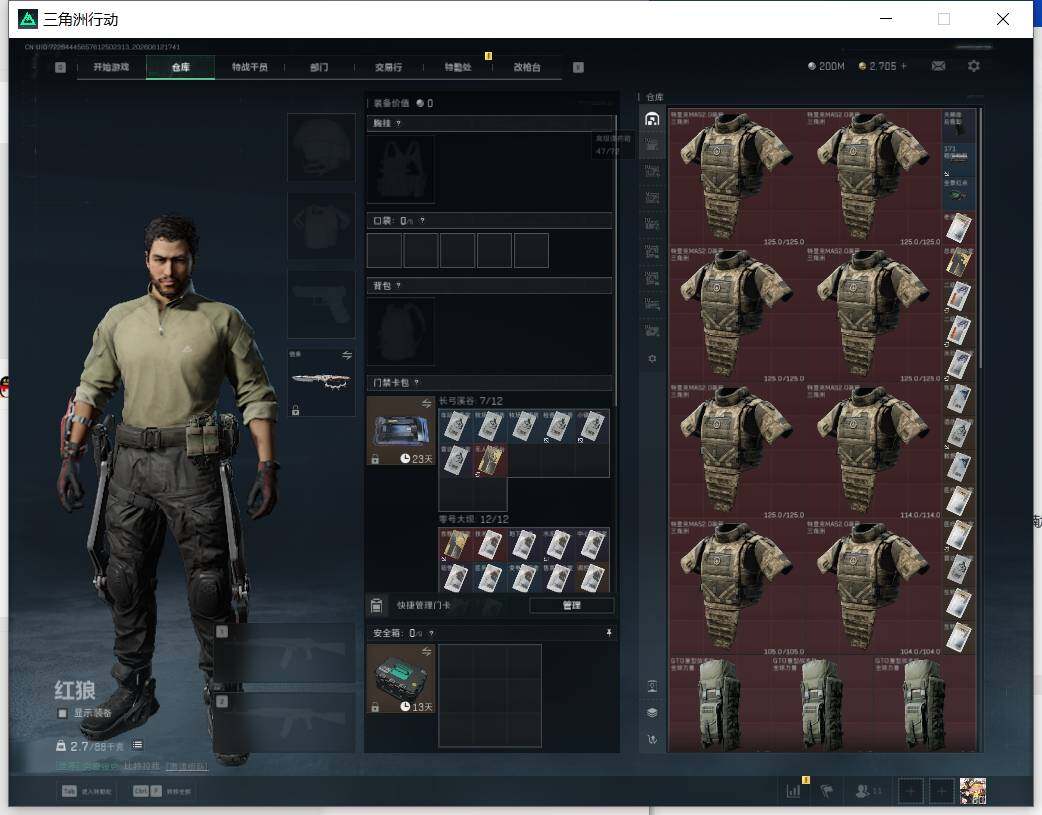
Task: Open the 开始游戏 tab
Action: (111, 67)
